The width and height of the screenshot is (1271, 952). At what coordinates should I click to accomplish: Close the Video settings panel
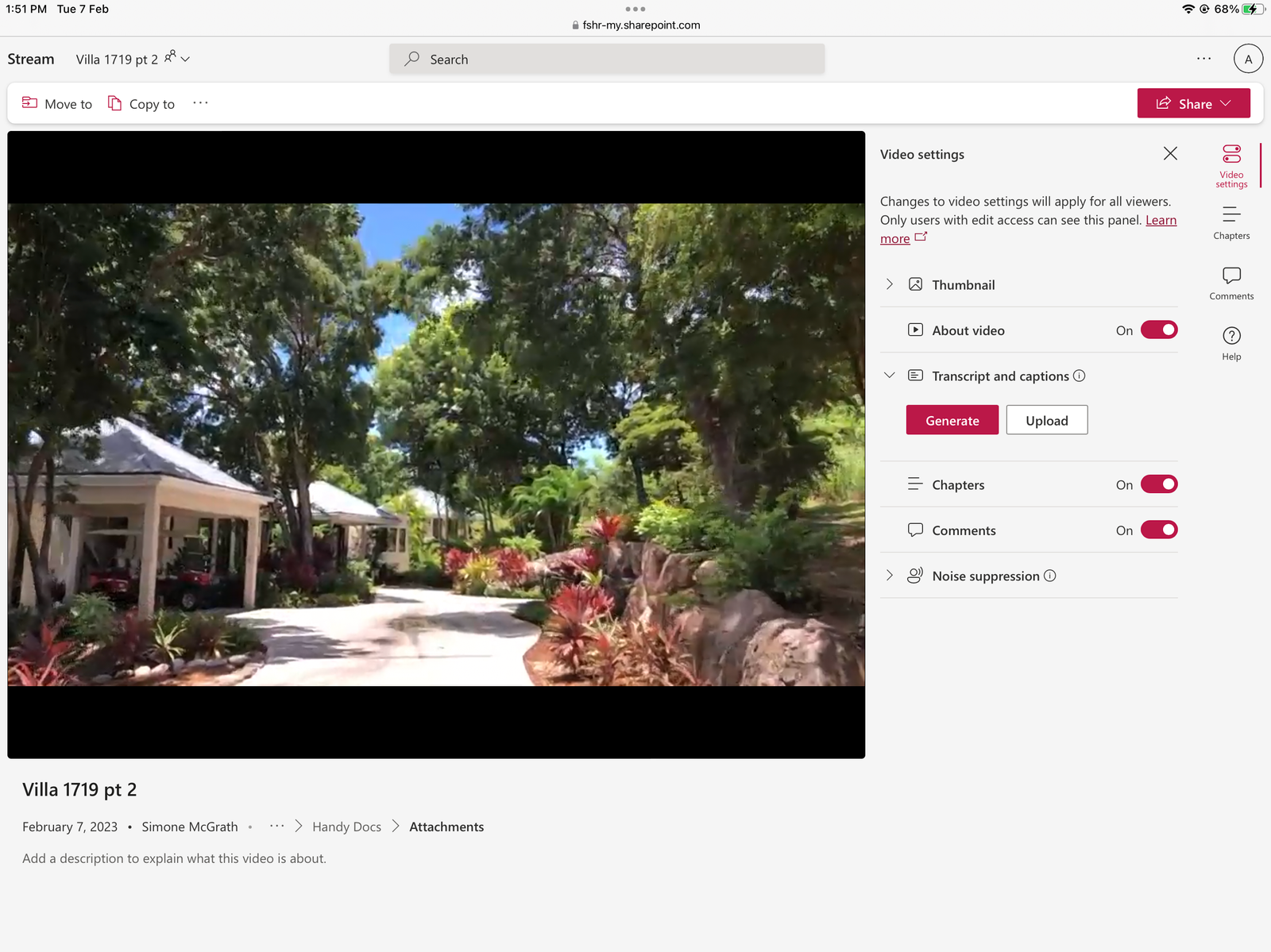click(x=1170, y=153)
